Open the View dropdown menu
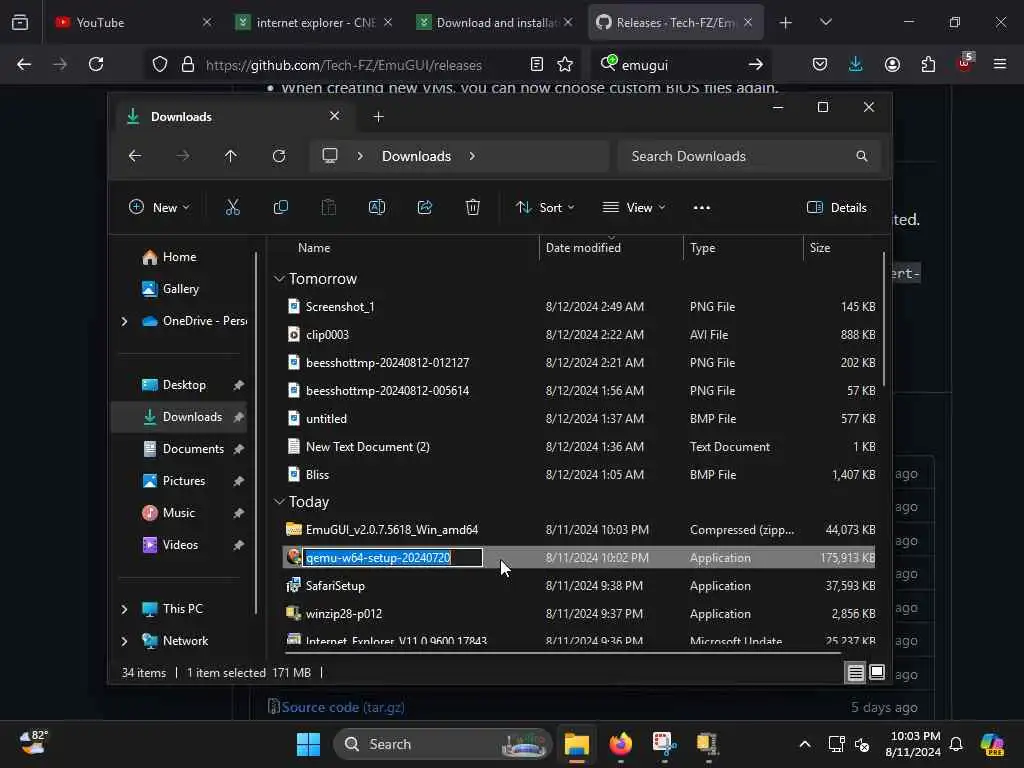The image size is (1024, 768). tap(633, 208)
